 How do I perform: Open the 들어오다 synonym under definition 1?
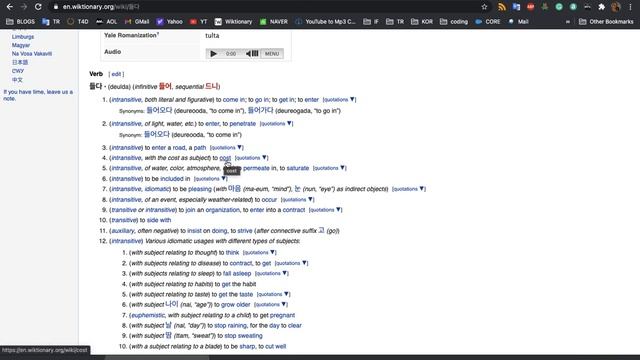point(159,110)
